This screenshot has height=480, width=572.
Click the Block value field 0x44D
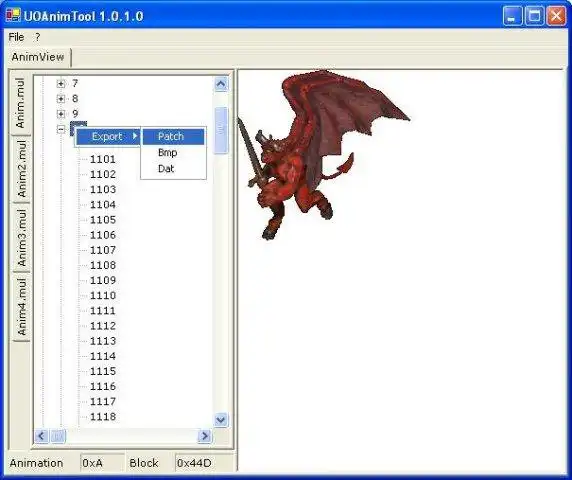click(204, 463)
